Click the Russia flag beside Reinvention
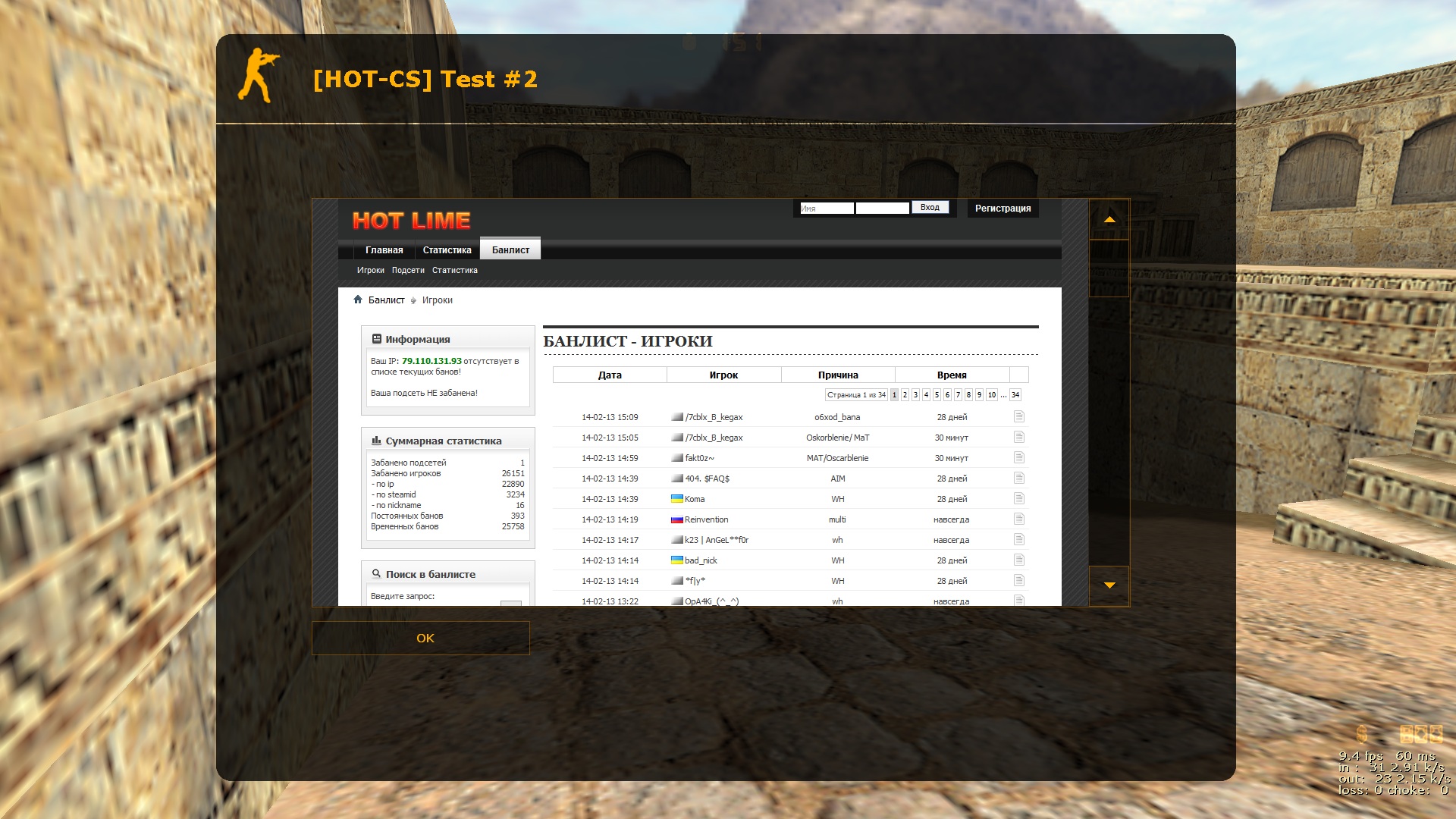The height and width of the screenshot is (819, 1456). tap(677, 519)
